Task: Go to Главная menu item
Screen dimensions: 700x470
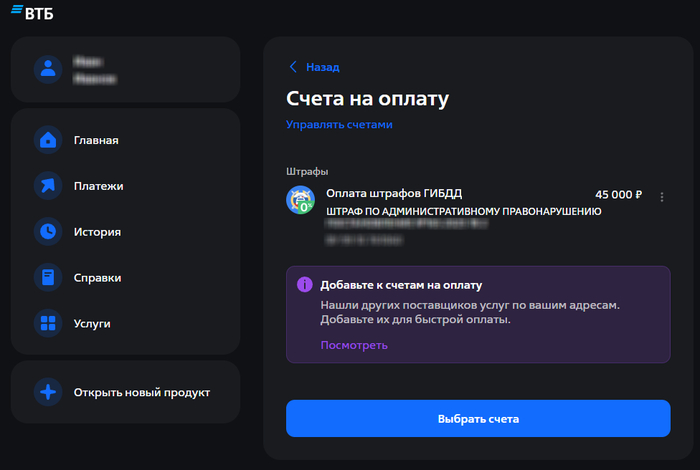Action: 96,140
